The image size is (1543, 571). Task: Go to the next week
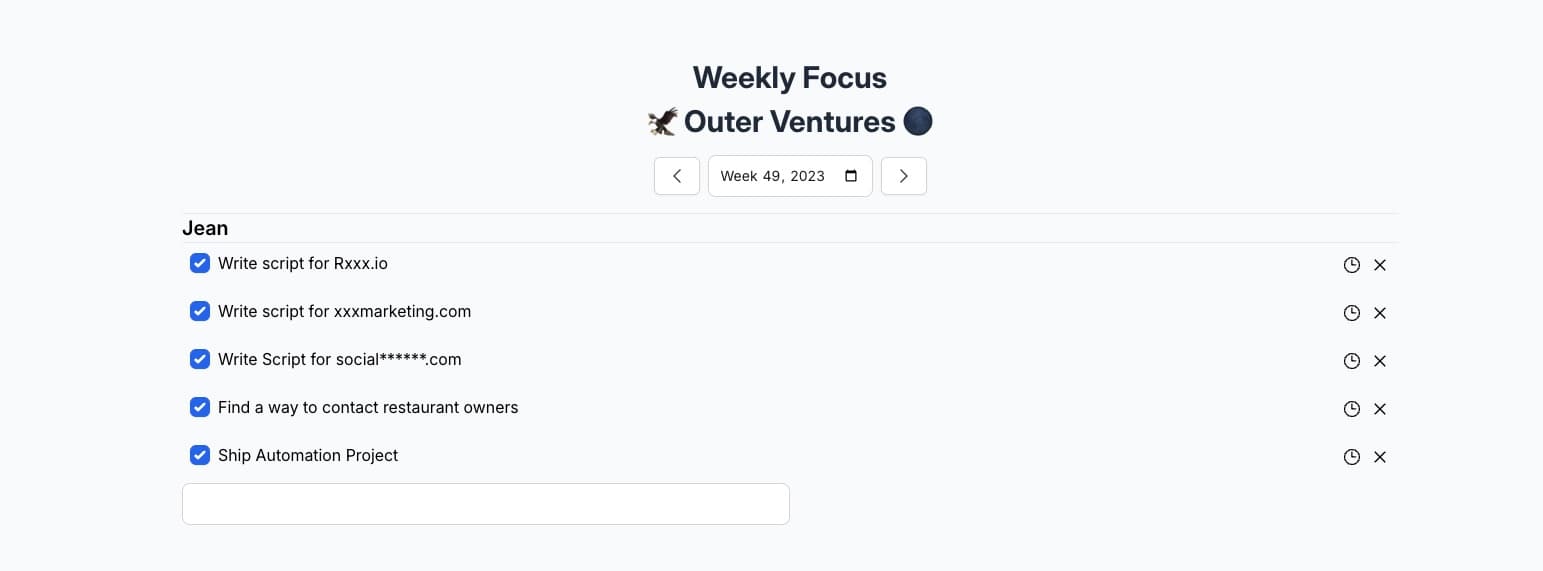903,176
